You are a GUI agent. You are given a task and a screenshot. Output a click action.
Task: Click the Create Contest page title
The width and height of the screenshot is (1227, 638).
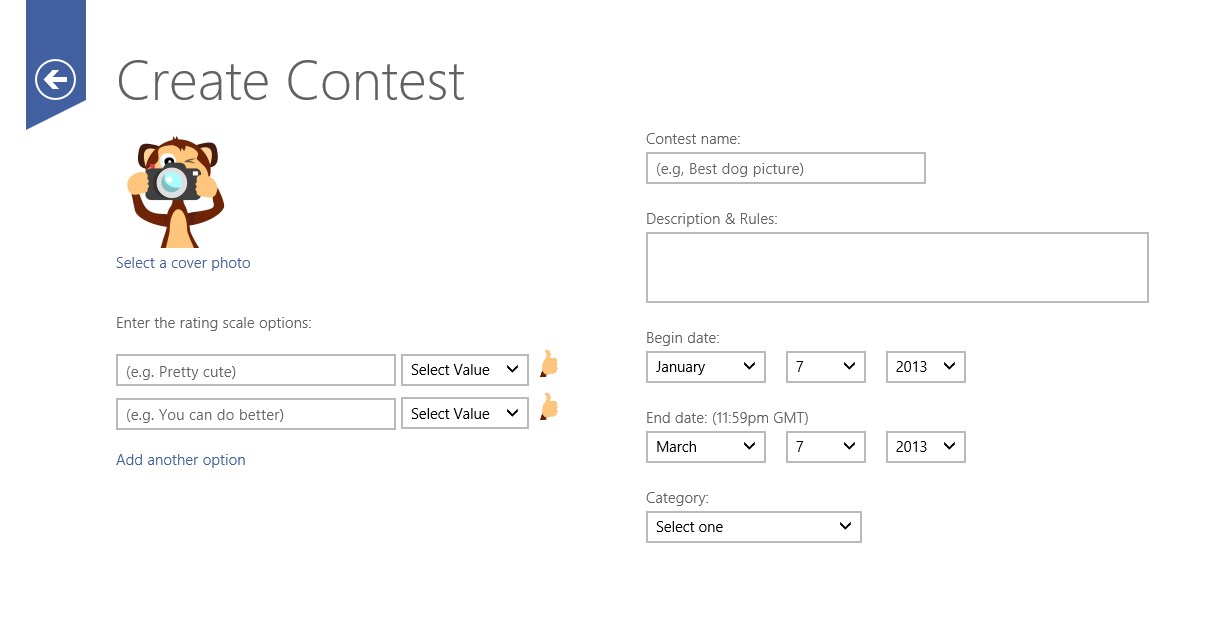point(291,81)
